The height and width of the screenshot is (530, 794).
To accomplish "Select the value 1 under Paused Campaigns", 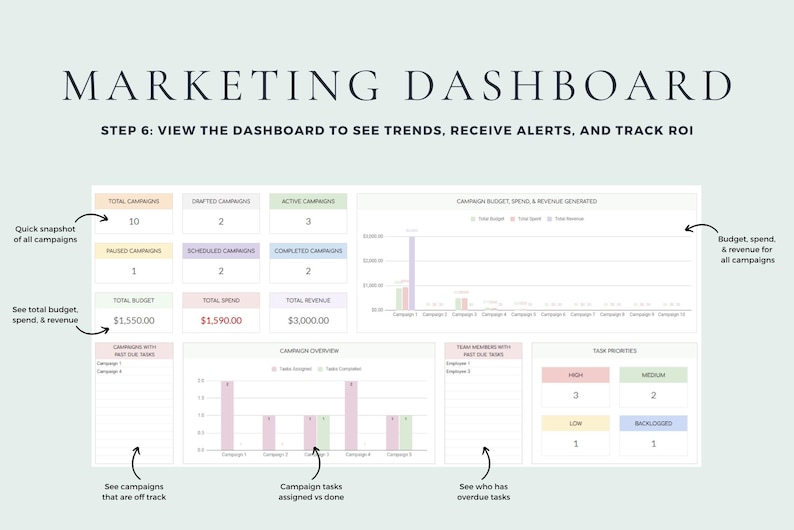I will click(134, 271).
